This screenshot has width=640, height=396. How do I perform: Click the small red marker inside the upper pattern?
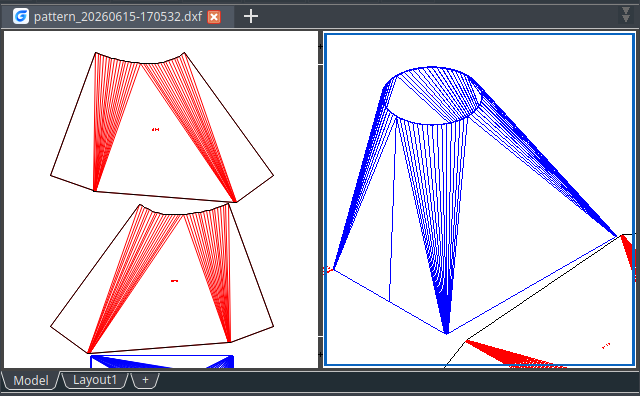pyautogui.click(x=156, y=129)
